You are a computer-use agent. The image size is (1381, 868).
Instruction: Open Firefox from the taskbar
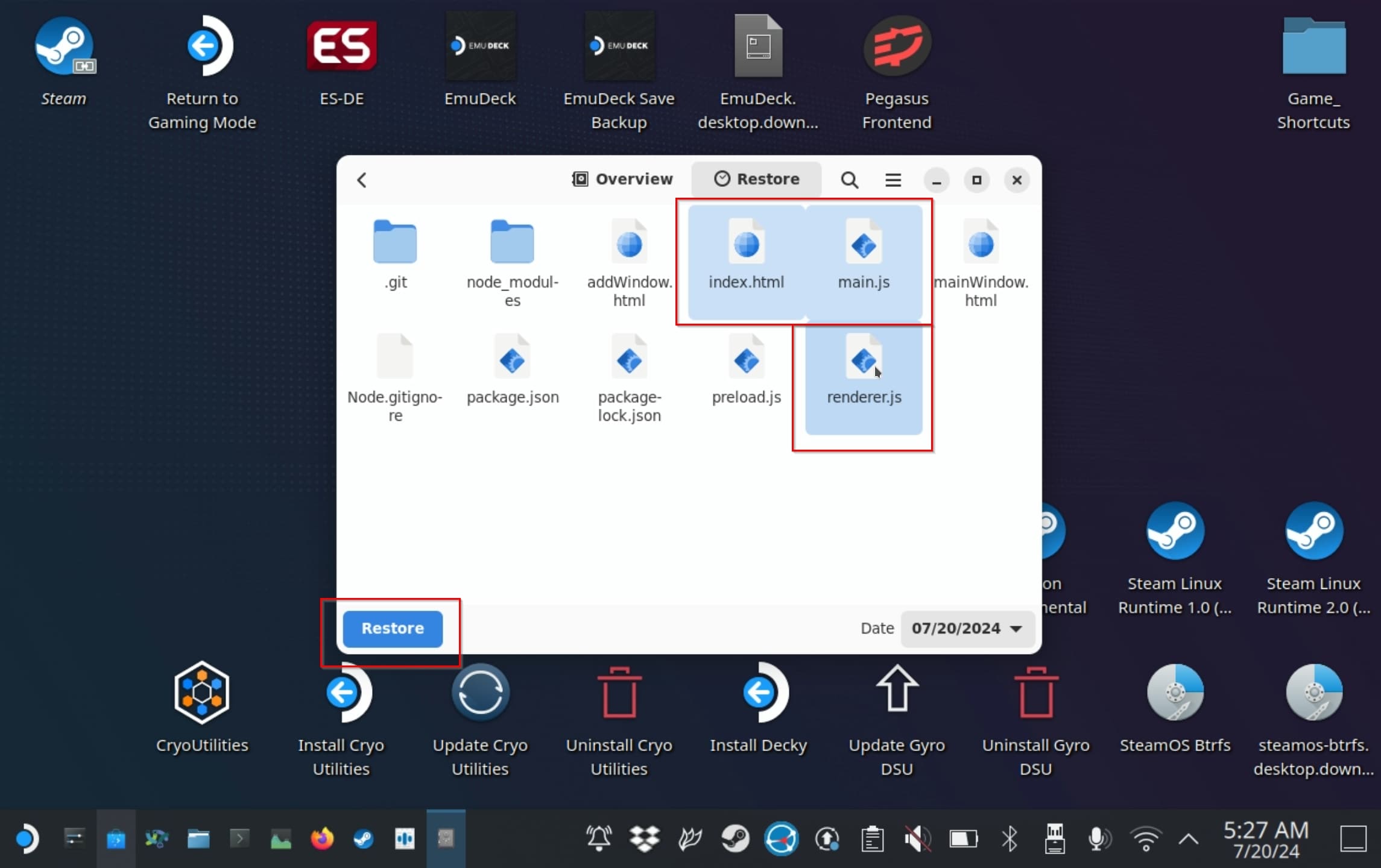coord(322,838)
